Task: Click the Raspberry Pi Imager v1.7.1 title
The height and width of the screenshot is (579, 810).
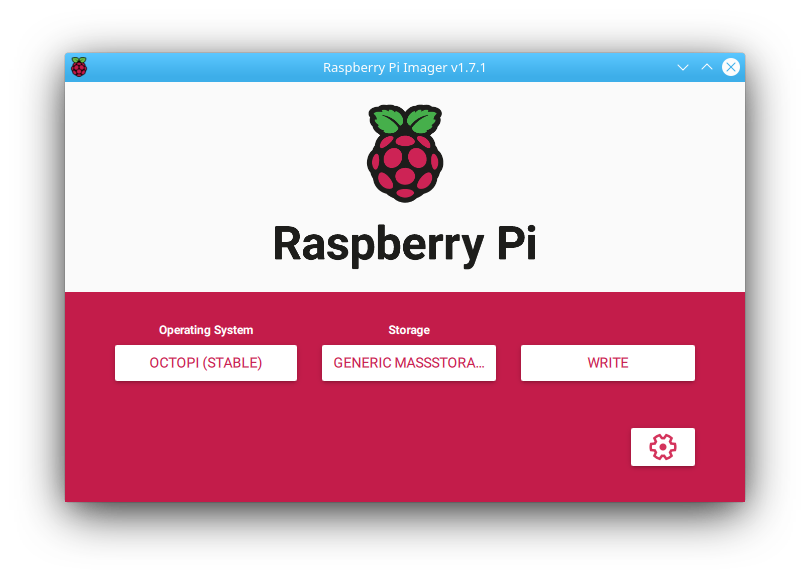Action: click(x=404, y=68)
